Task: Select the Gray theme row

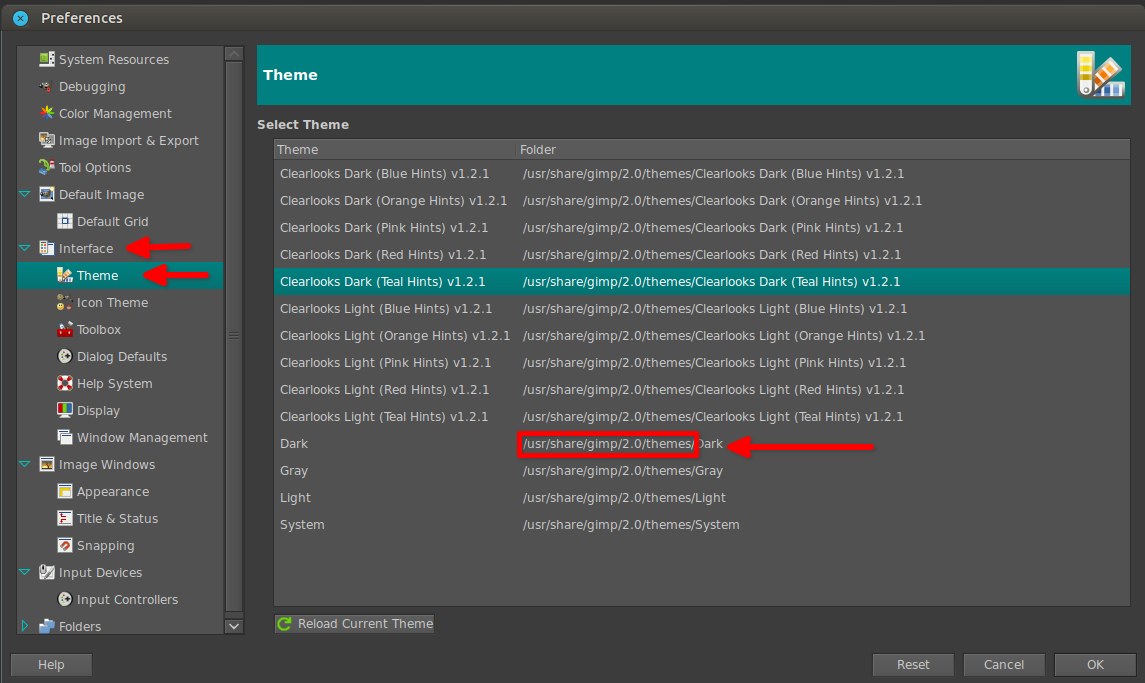Action: point(702,471)
